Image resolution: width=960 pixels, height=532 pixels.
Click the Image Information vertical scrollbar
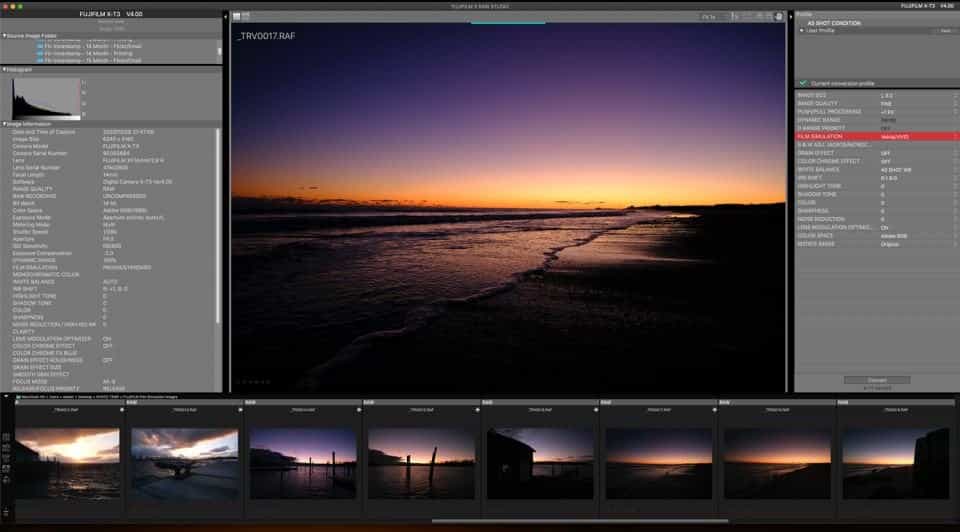pos(218,225)
